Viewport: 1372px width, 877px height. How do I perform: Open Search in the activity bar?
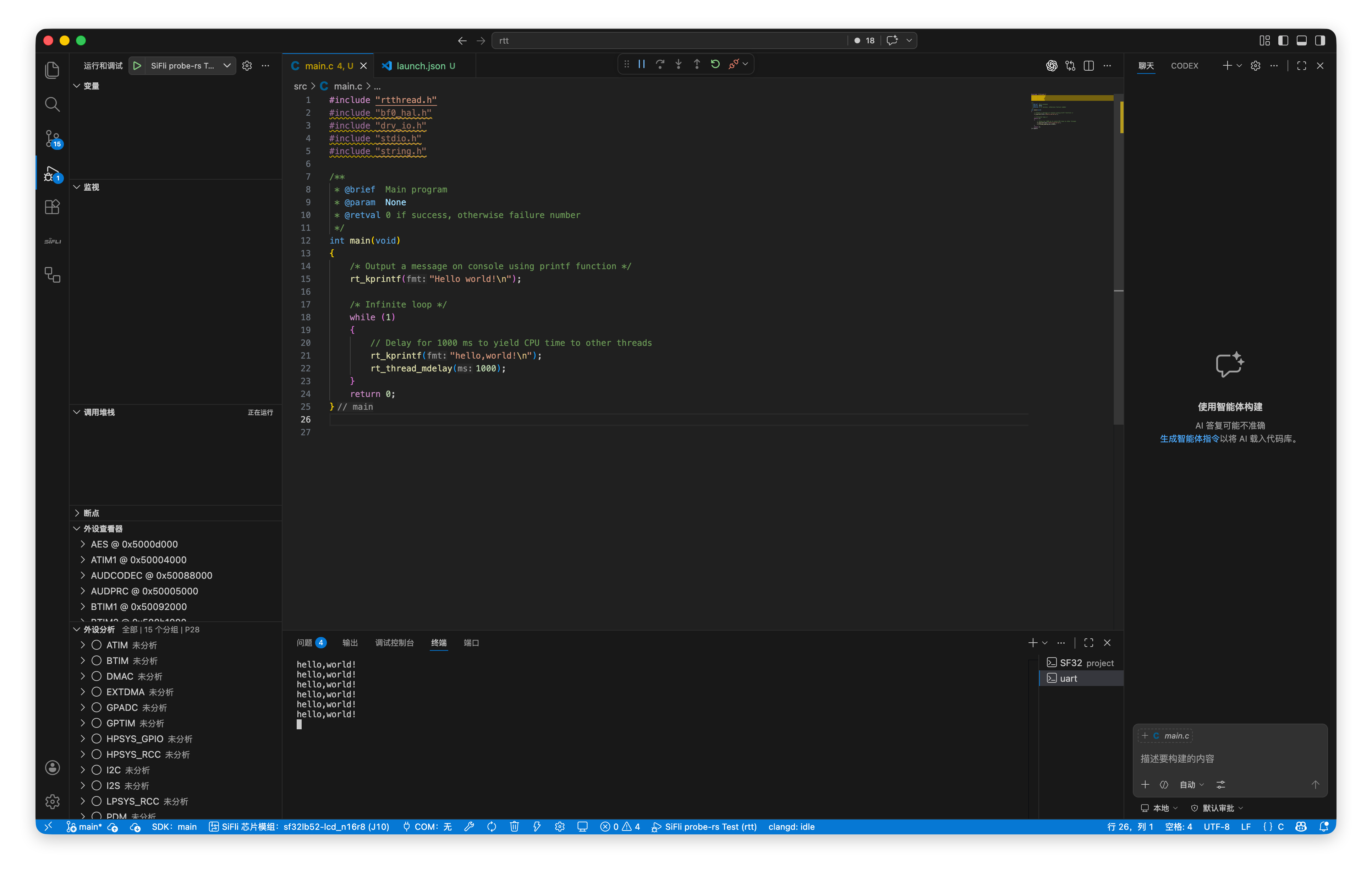pyautogui.click(x=53, y=104)
